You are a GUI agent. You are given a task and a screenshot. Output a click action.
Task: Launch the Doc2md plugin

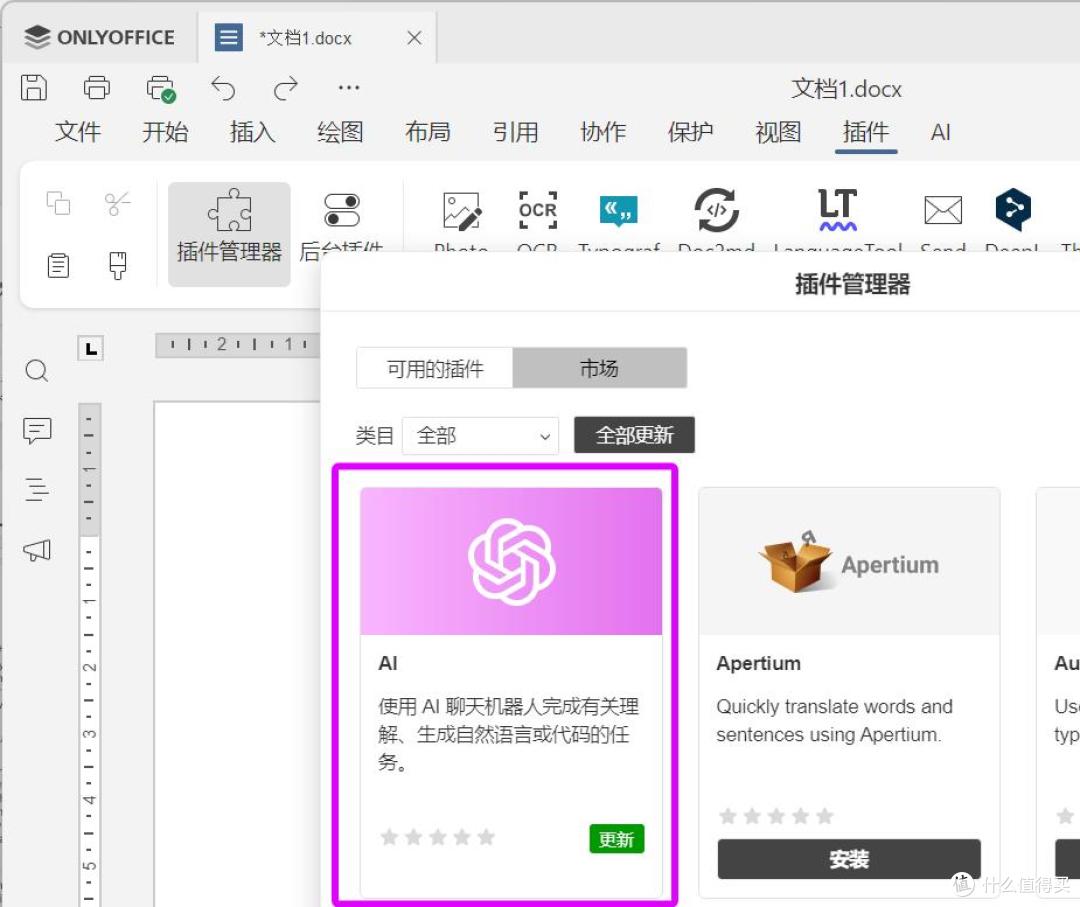pos(716,220)
